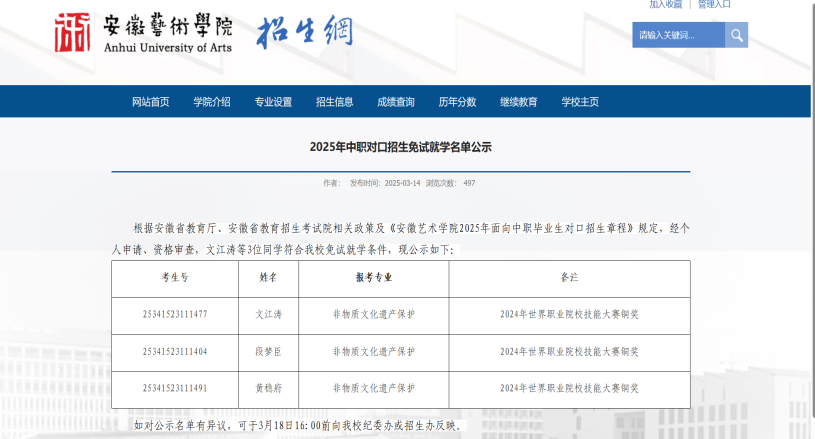Click the 2025年中职对口招生免试就学名单公示 title
815x439 pixels.
coord(400,147)
